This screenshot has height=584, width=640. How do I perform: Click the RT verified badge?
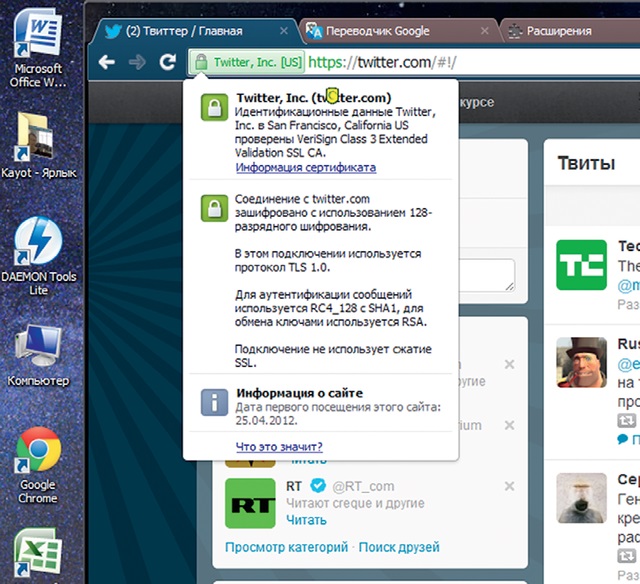tap(318, 486)
